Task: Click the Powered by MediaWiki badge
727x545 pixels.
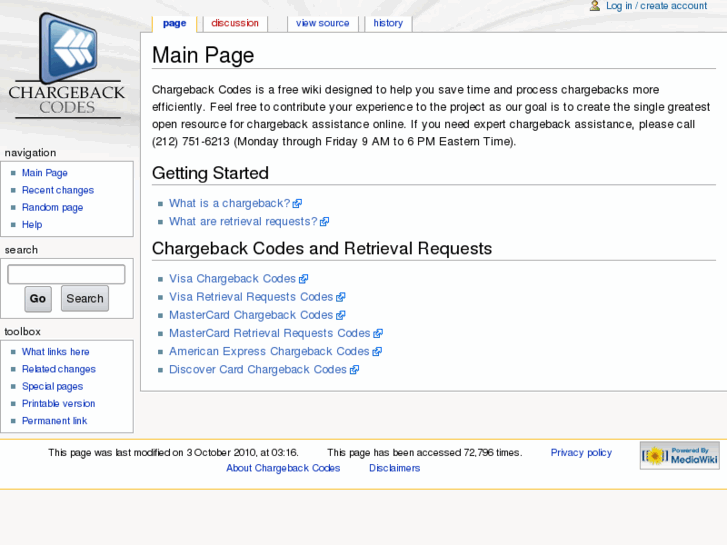Action: (x=679, y=456)
